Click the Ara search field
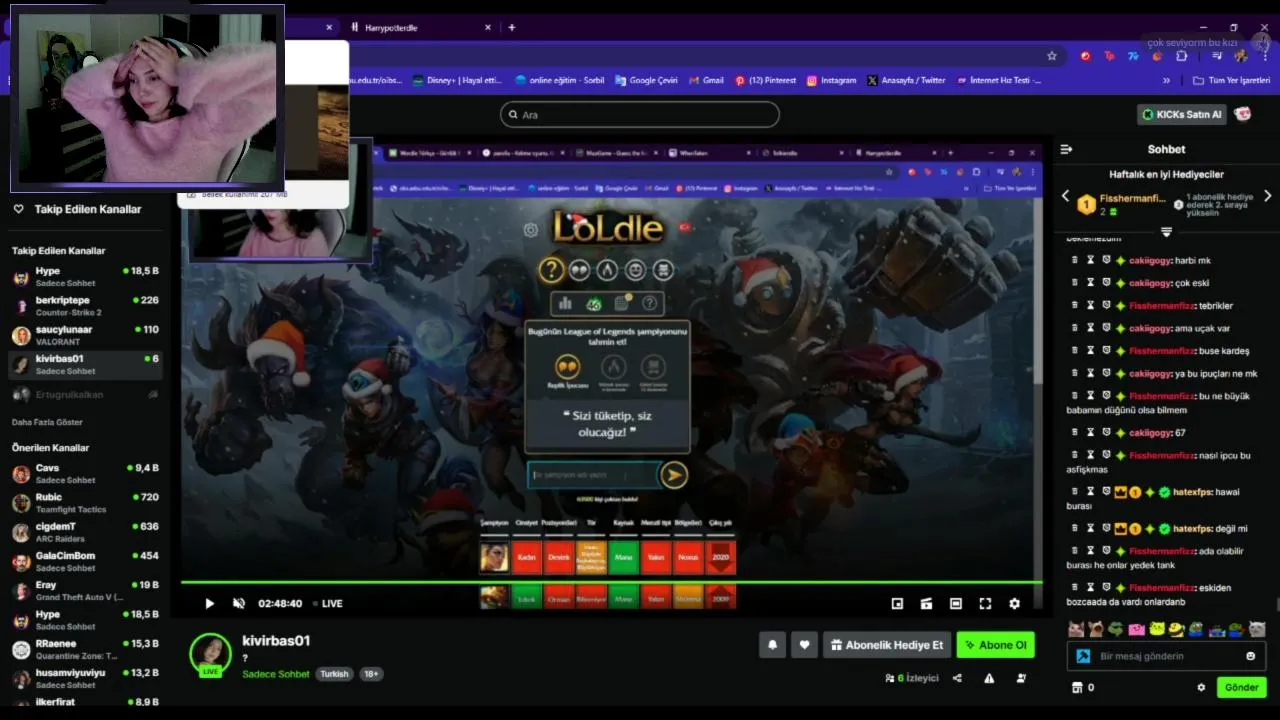 click(640, 114)
